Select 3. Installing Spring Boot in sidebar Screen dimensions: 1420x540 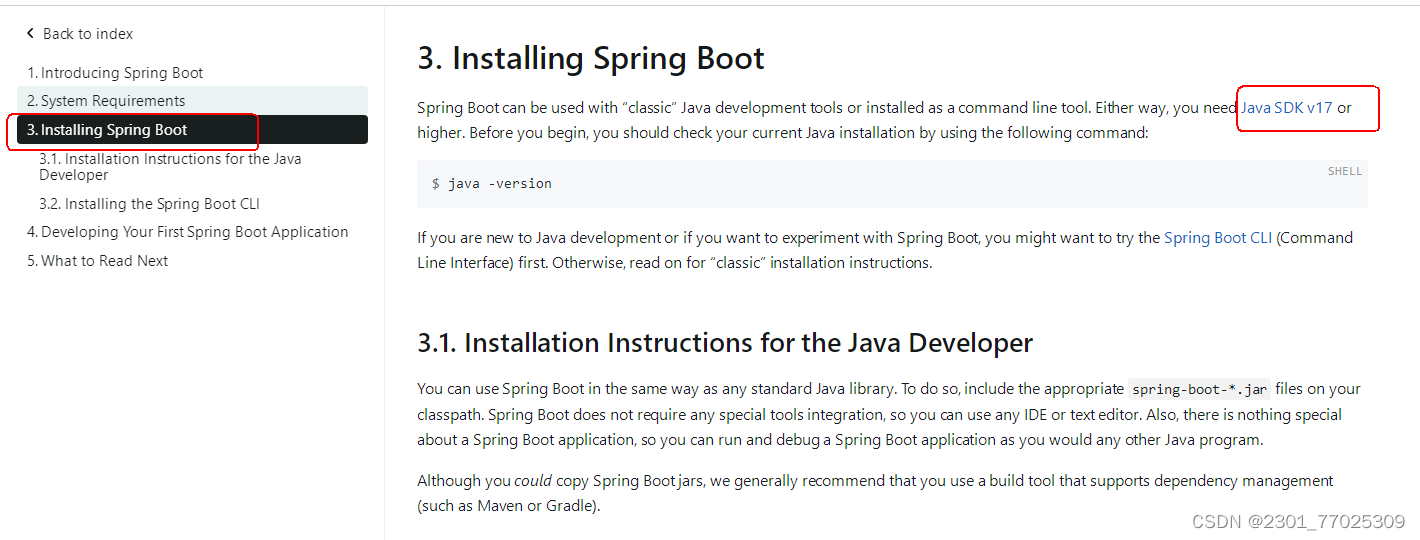tap(192, 130)
